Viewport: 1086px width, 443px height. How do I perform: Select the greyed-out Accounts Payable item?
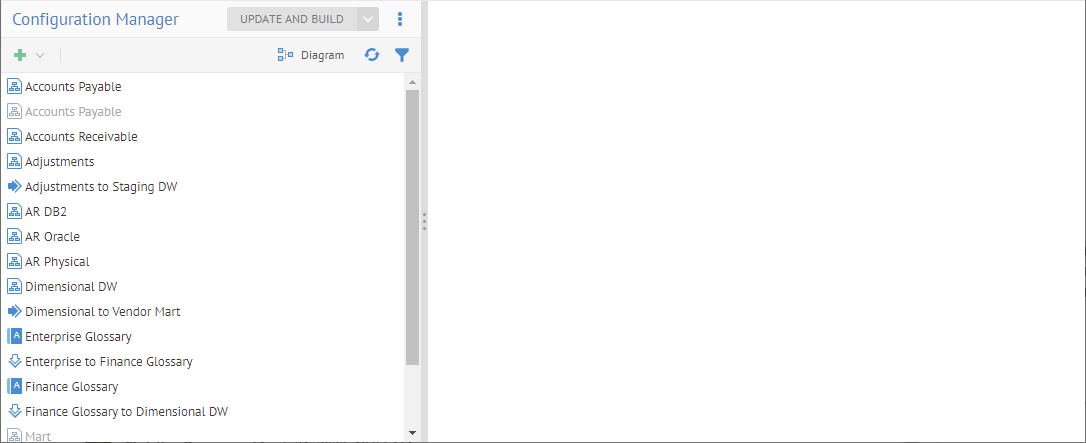[73, 112]
